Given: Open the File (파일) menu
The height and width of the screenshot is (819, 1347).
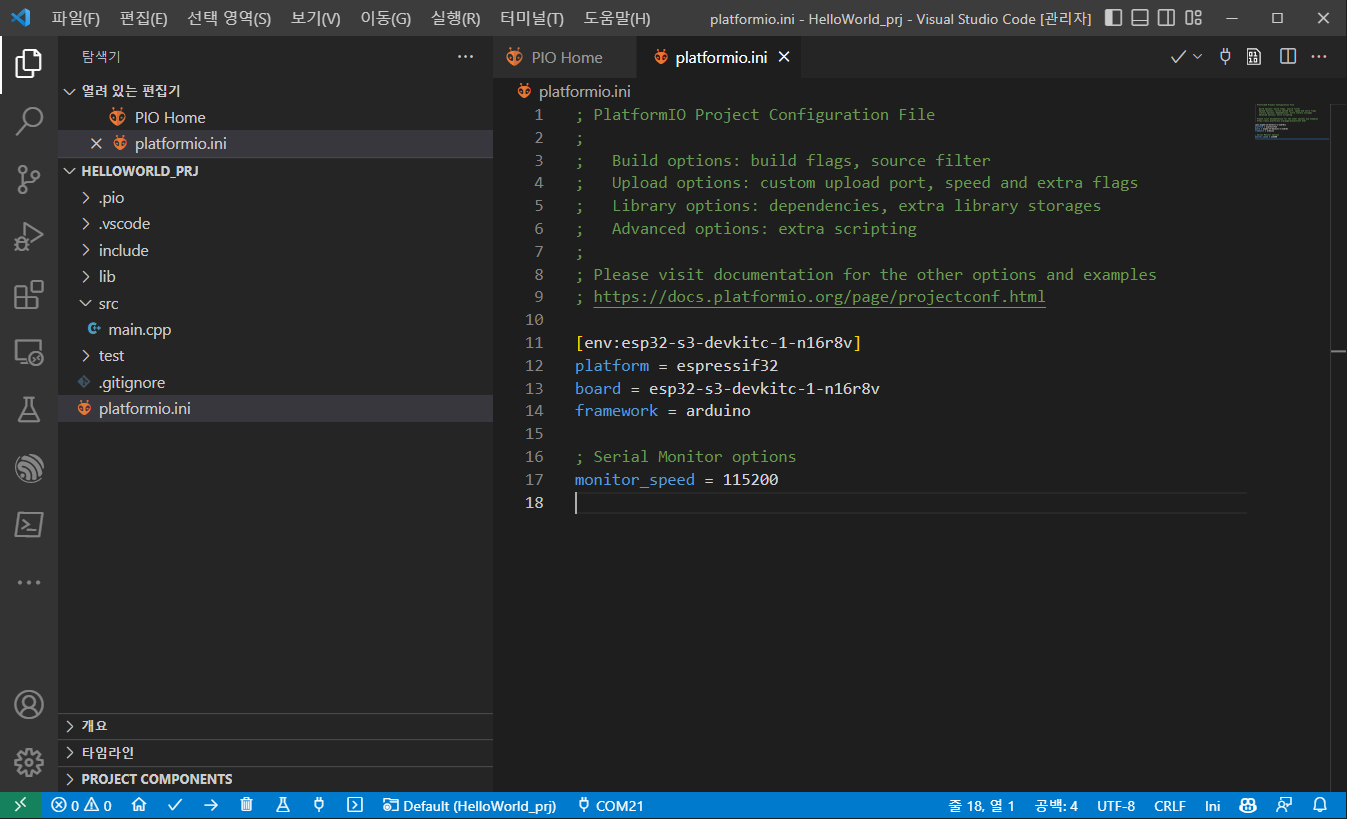Looking at the screenshot, I should tap(76, 18).
